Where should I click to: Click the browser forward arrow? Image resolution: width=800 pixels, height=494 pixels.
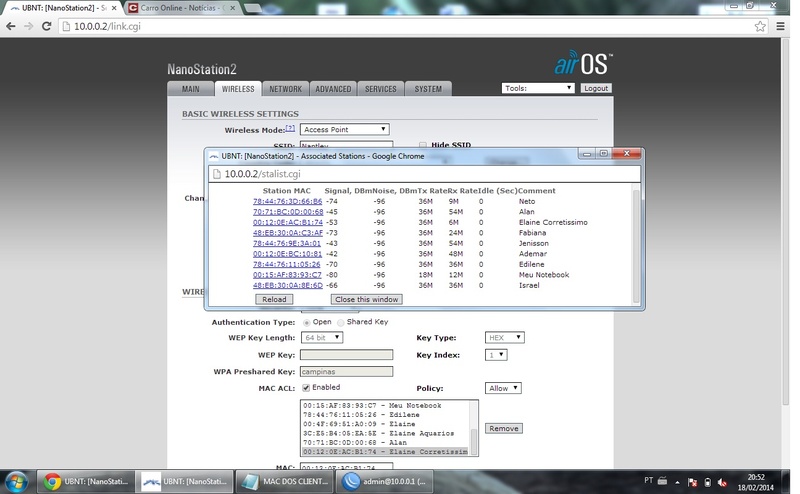tap(29, 27)
